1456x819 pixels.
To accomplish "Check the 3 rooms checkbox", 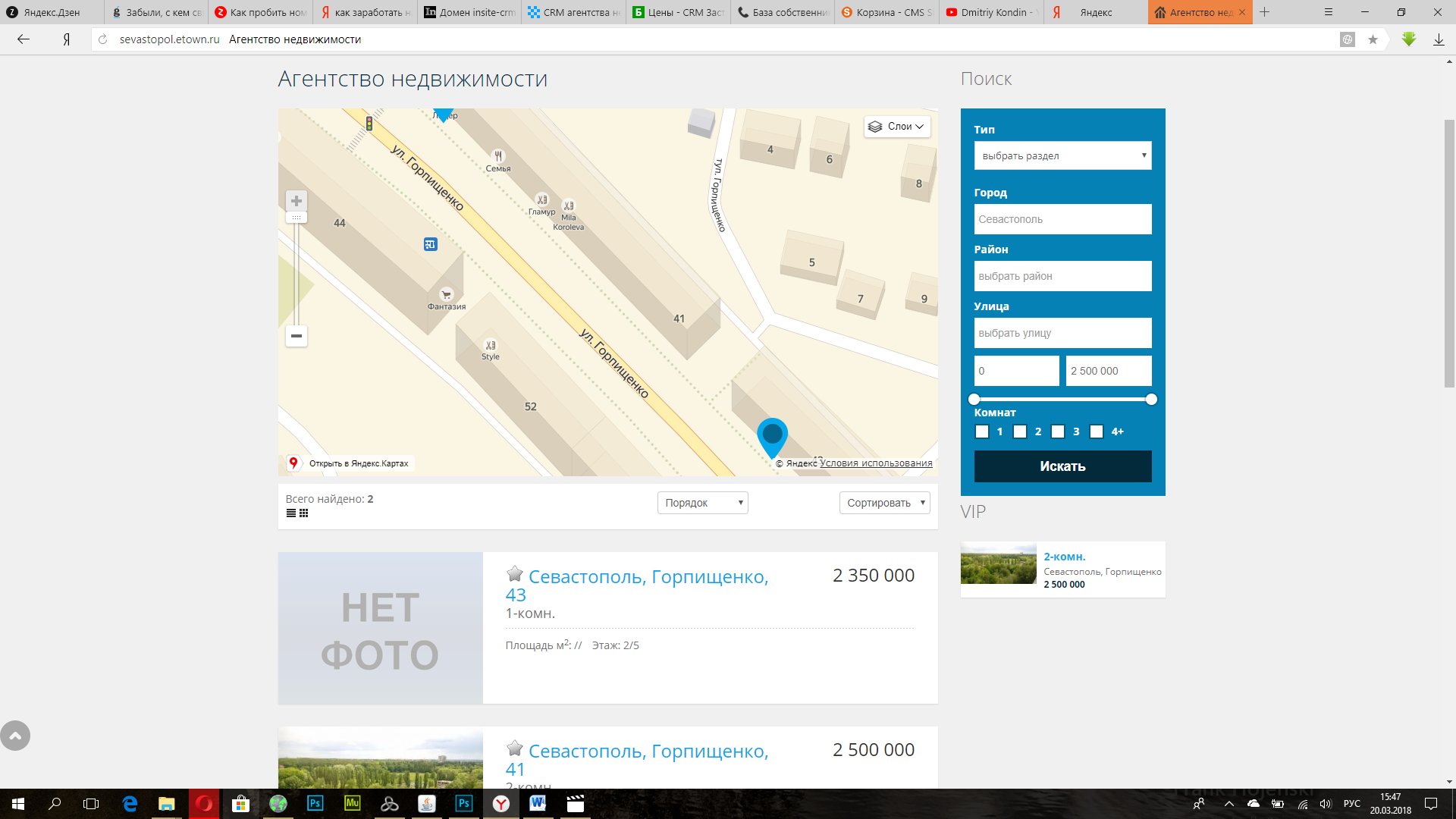I will (1058, 431).
